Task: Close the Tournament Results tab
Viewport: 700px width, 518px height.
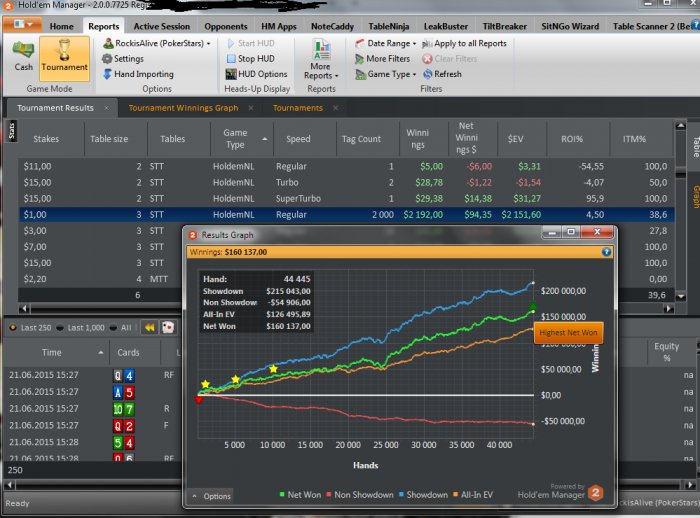Action: (x=106, y=108)
